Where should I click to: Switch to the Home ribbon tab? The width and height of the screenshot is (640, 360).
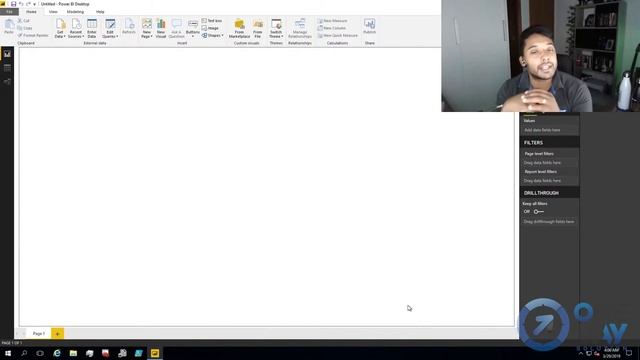[31, 12]
